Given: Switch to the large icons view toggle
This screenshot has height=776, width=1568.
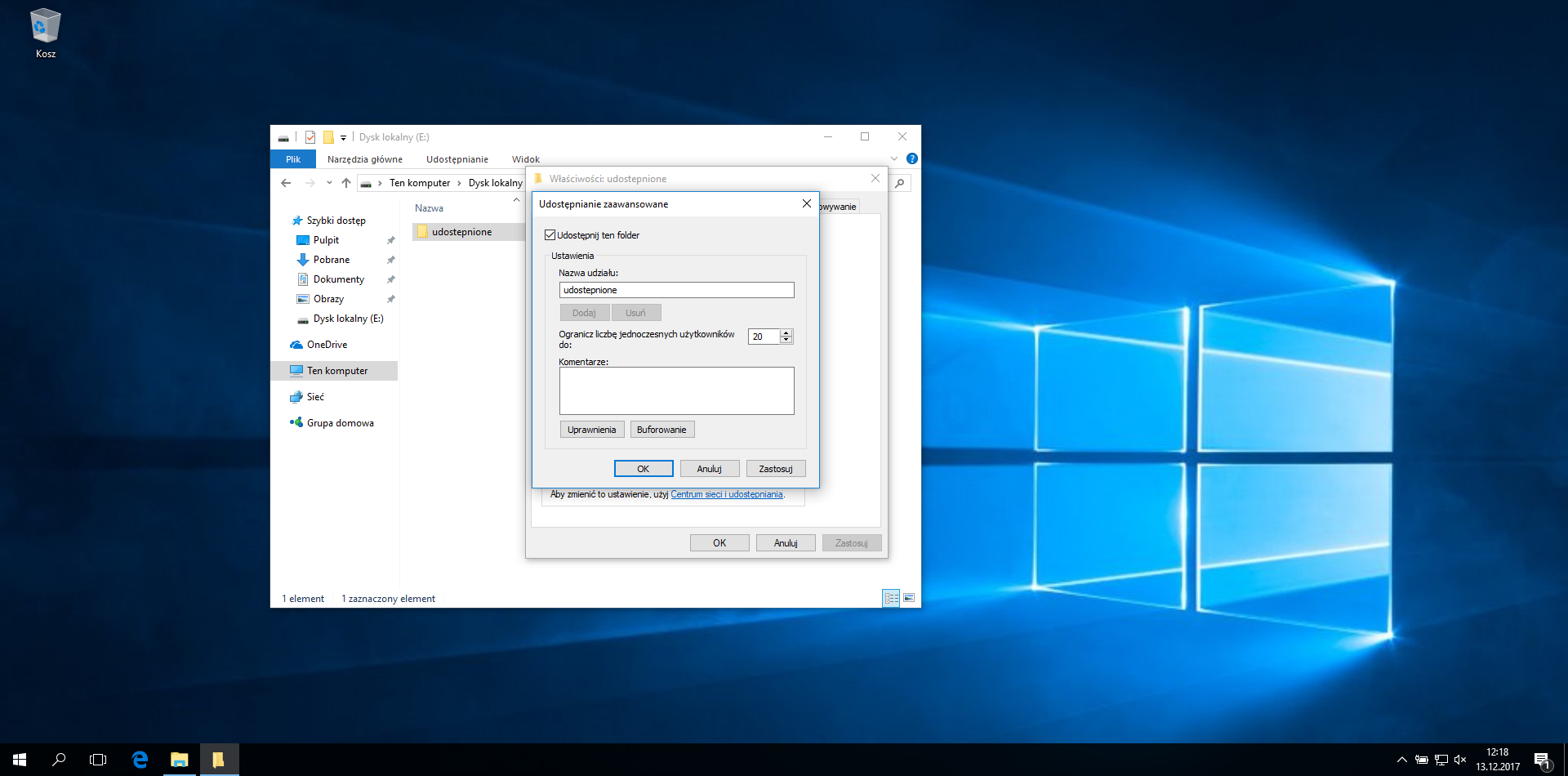Looking at the screenshot, I should tap(909, 598).
